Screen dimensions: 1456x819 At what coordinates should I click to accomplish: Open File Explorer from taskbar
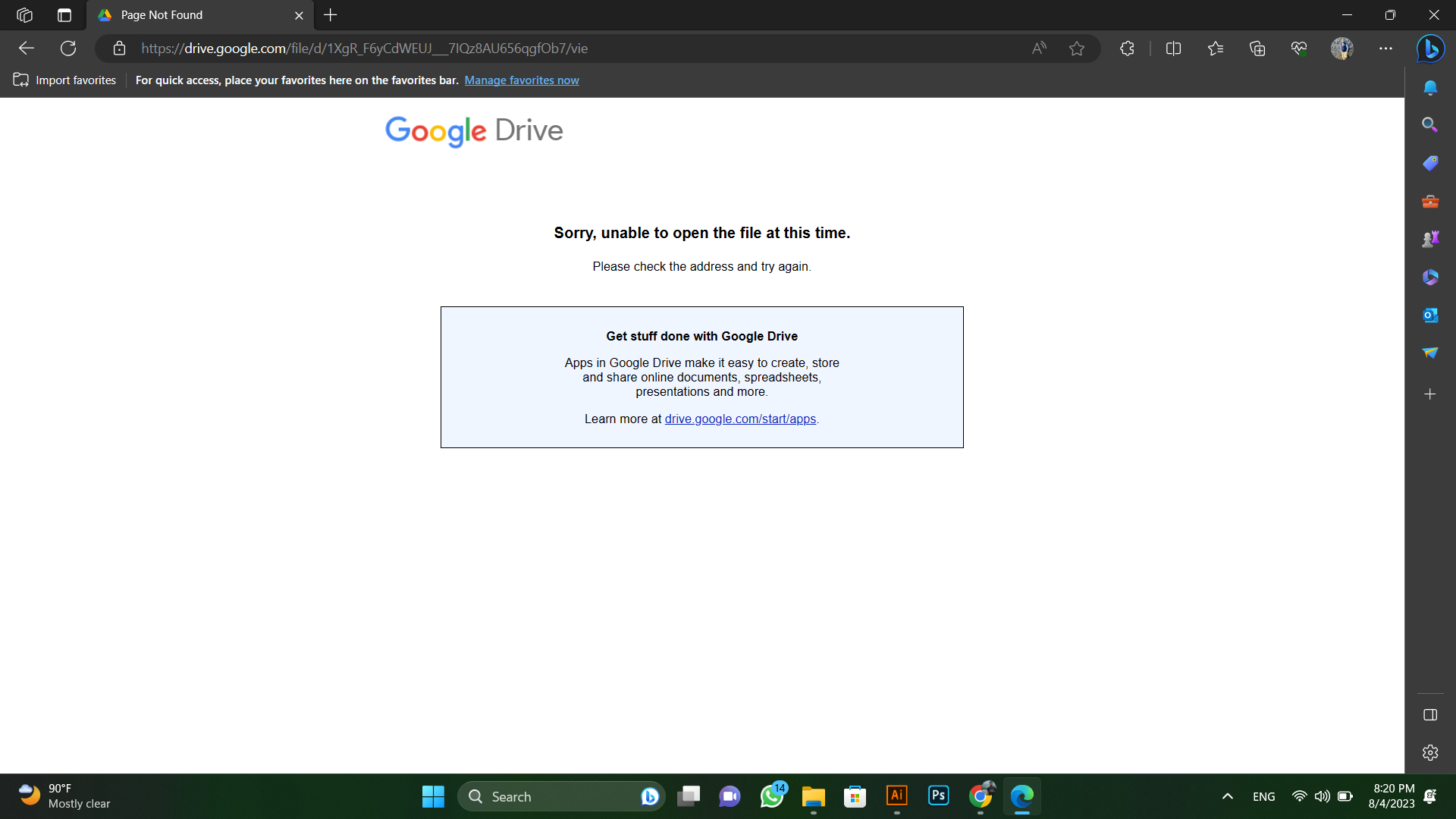812,795
